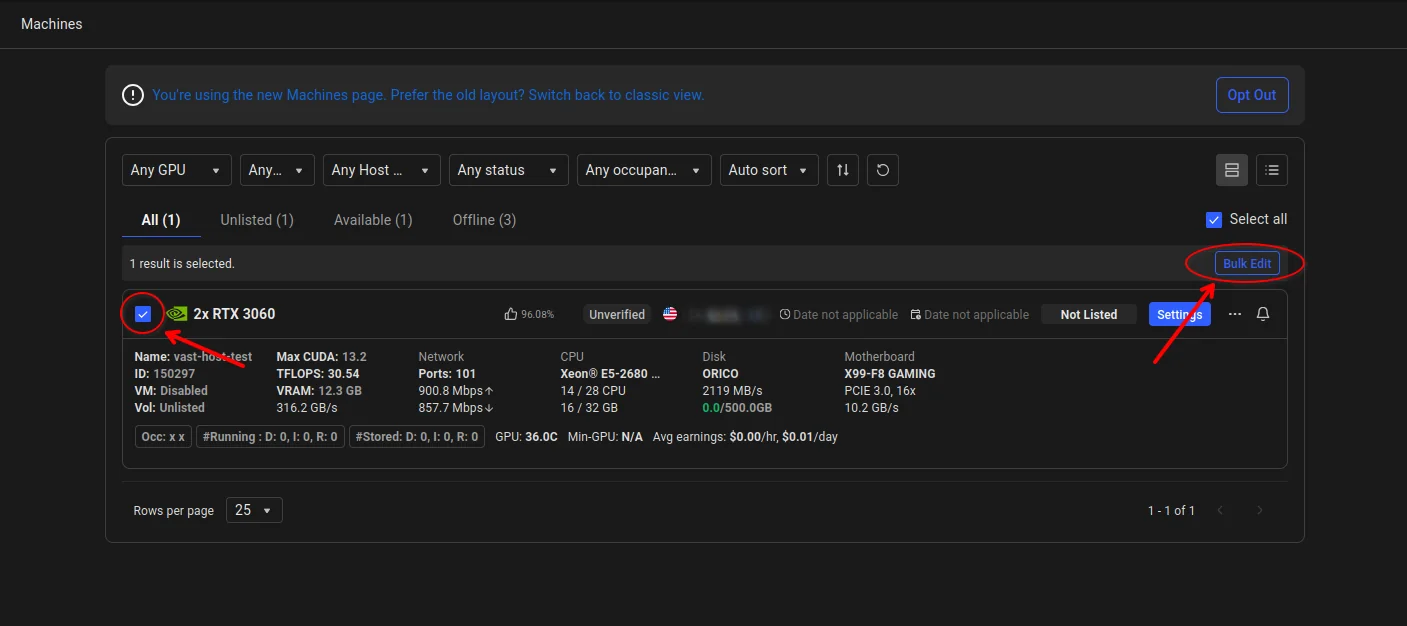This screenshot has width=1407, height=626.
Task: Click the Xeon E5-2680 CPU name
Action: (610, 373)
